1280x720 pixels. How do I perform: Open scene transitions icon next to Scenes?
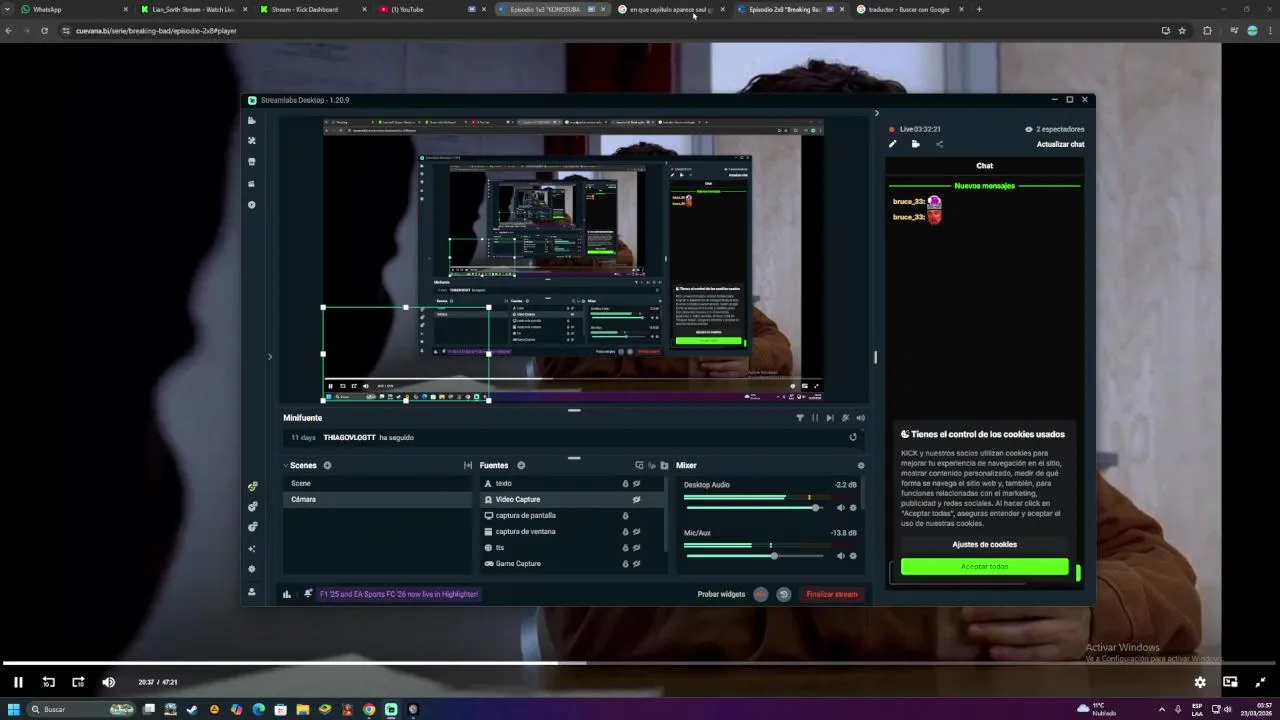point(468,465)
